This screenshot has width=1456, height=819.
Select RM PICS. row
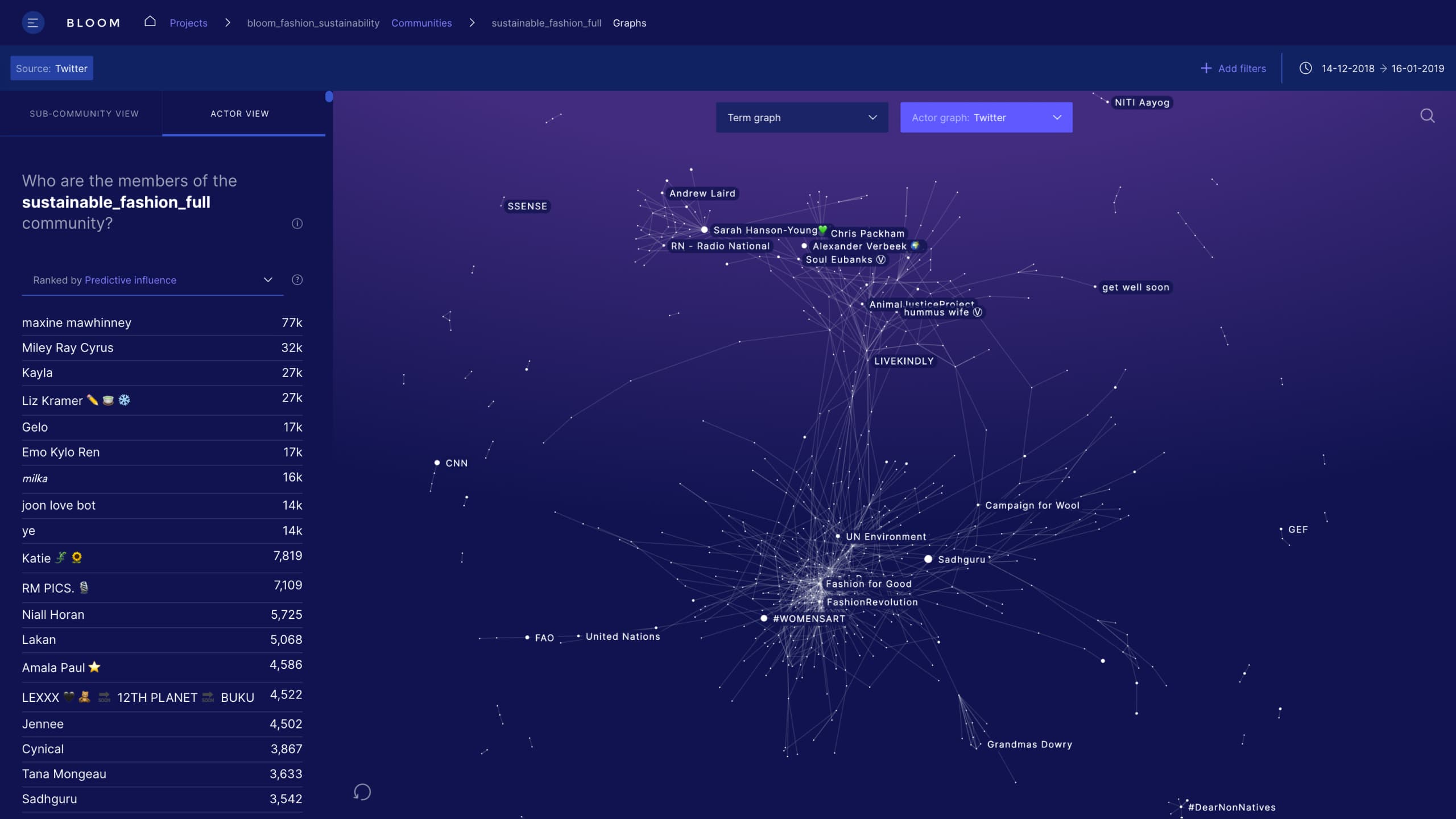click(162, 587)
